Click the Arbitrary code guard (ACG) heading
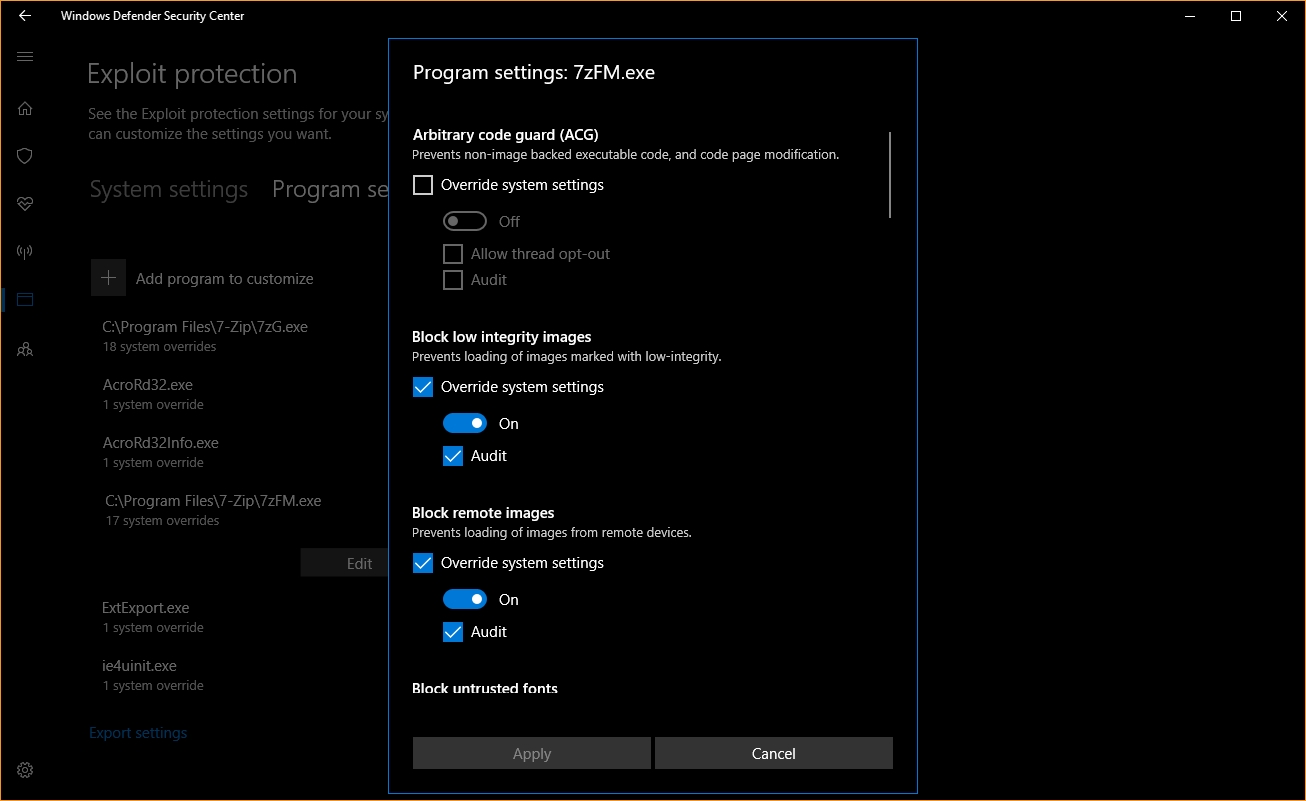Image resolution: width=1306 pixels, height=801 pixels. click(506, 135)
